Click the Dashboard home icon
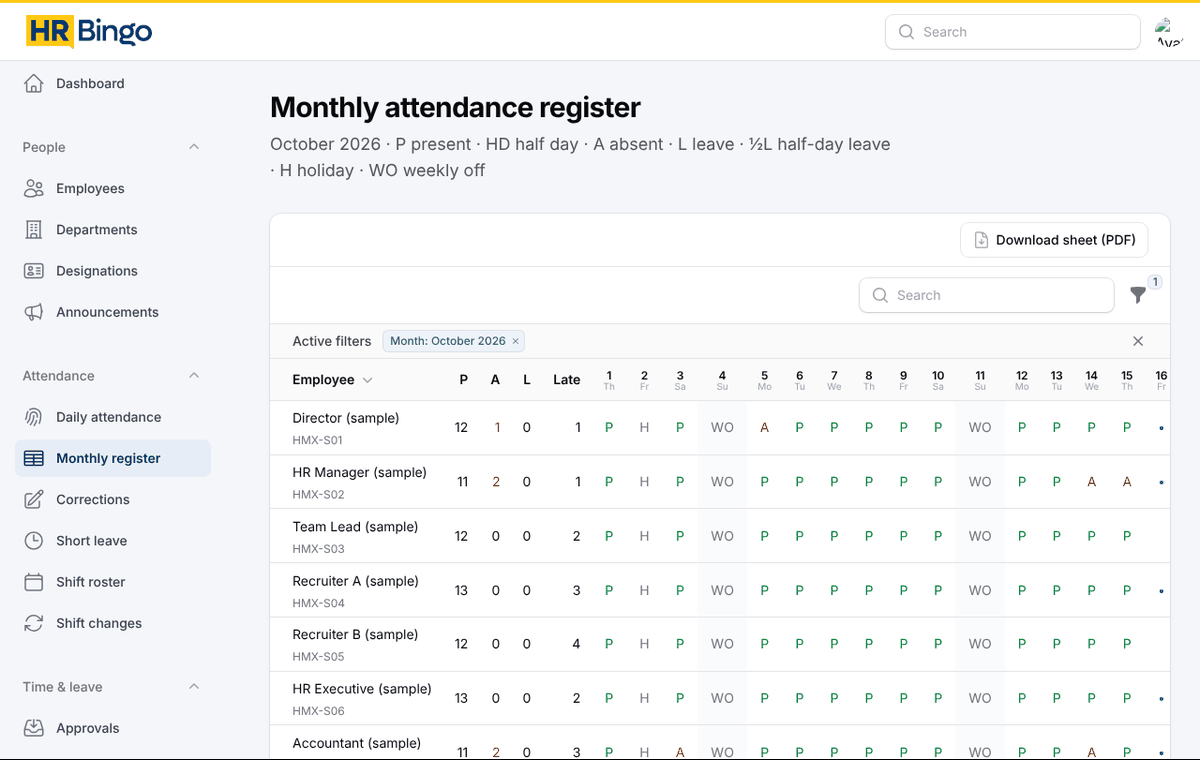 tap(34, 84)
